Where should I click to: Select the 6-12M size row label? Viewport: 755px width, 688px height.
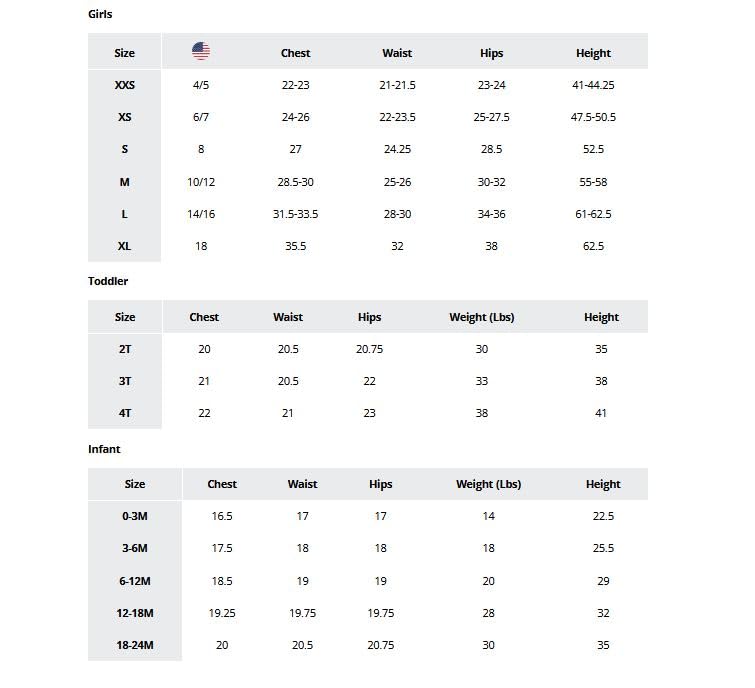coord(135,581)
